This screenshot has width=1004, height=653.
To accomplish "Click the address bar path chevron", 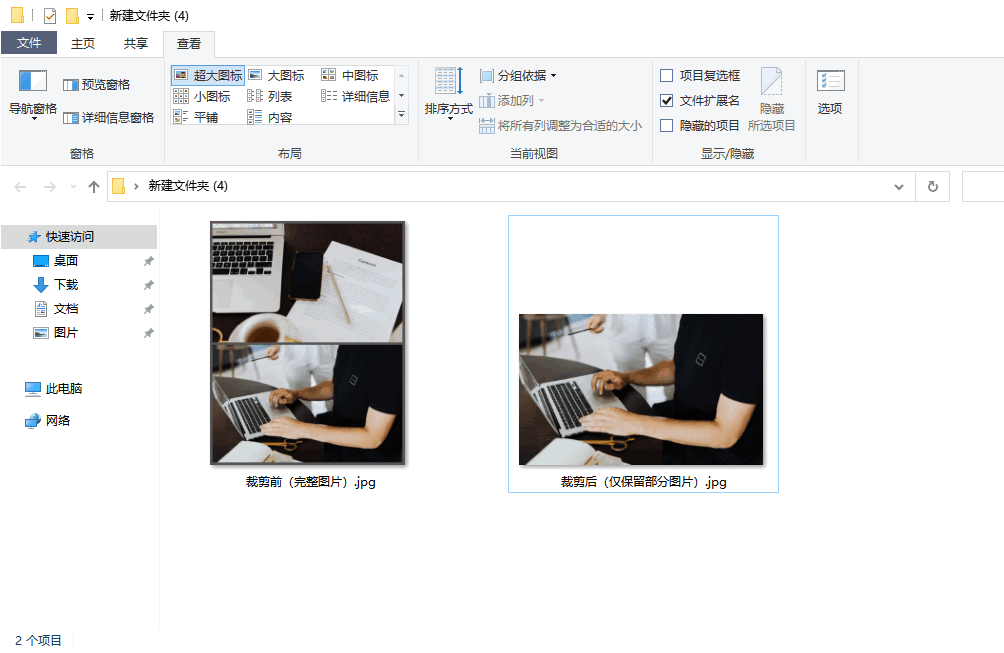I will (136, 186).
